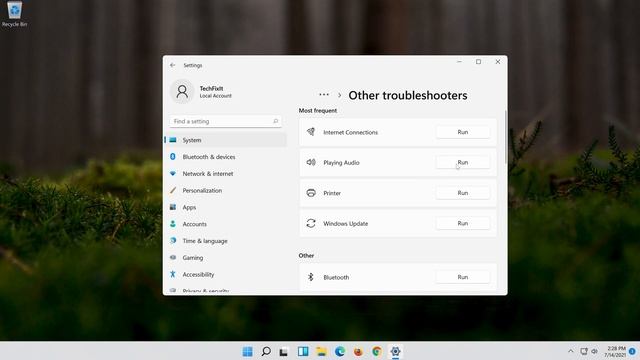Click the breadcrumb chevron separator
This screenshot has width=640, height=360.
[x=339, y=95]
